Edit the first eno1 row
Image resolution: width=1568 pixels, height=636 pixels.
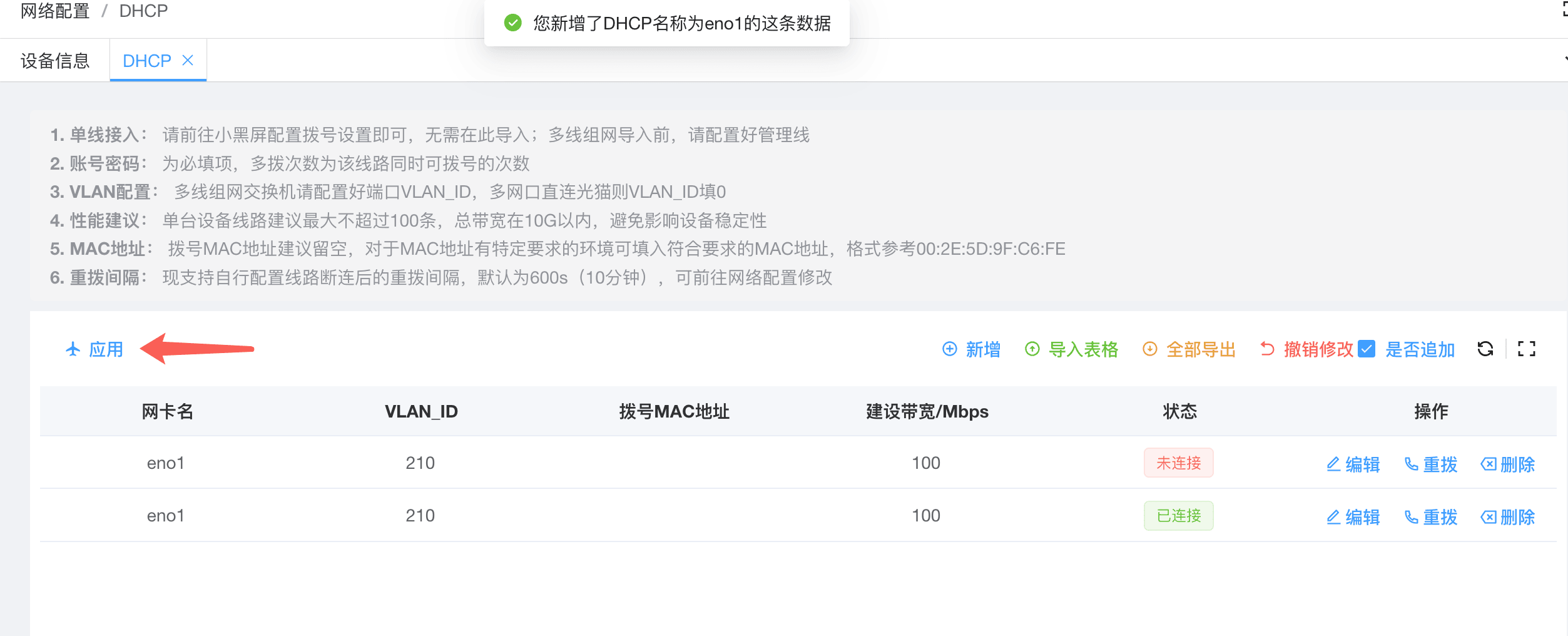[1353, 464]
